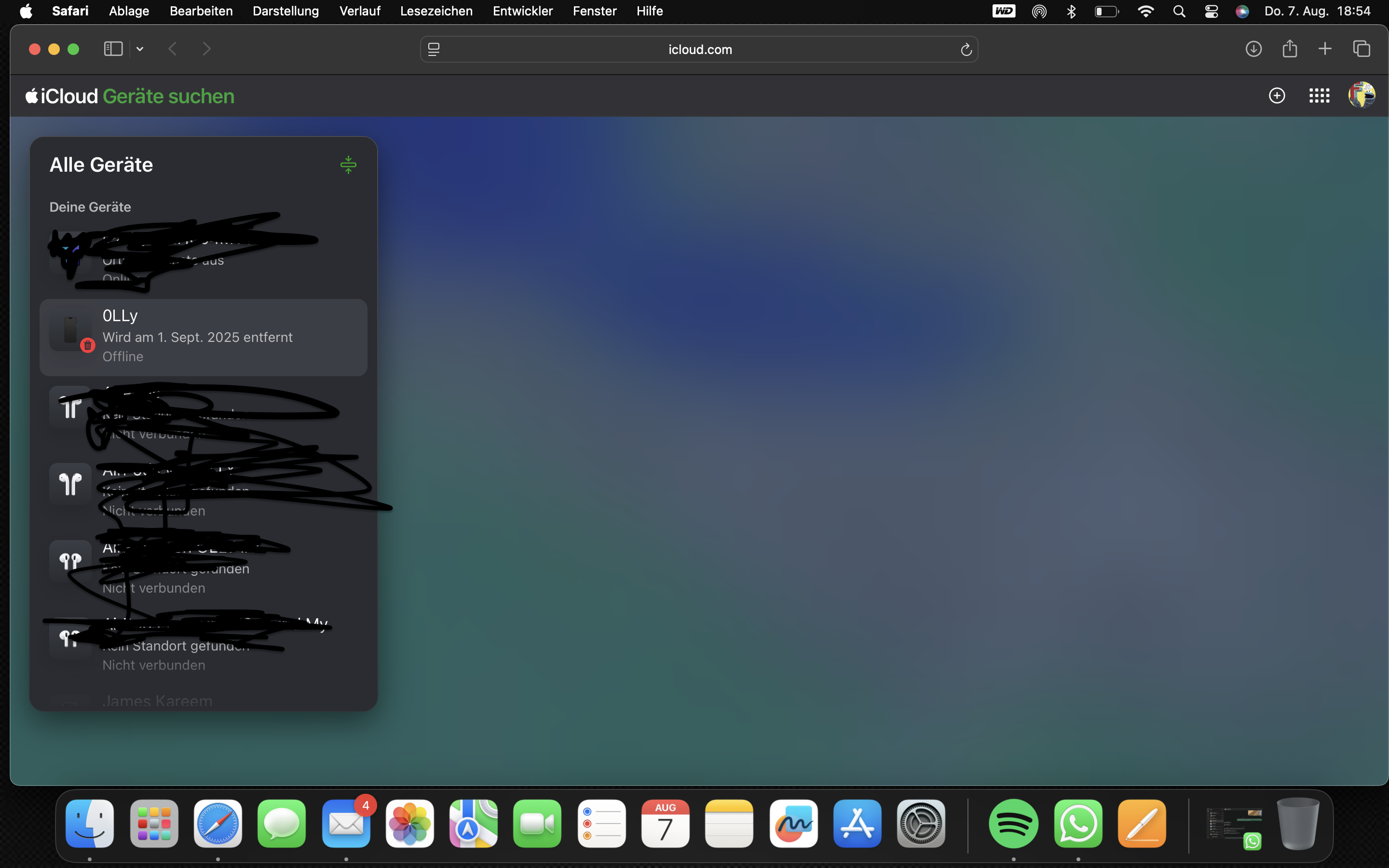1389x868 pixels.
Task: Collapse the Alle Geräte panel
Action: pos(348,165)
